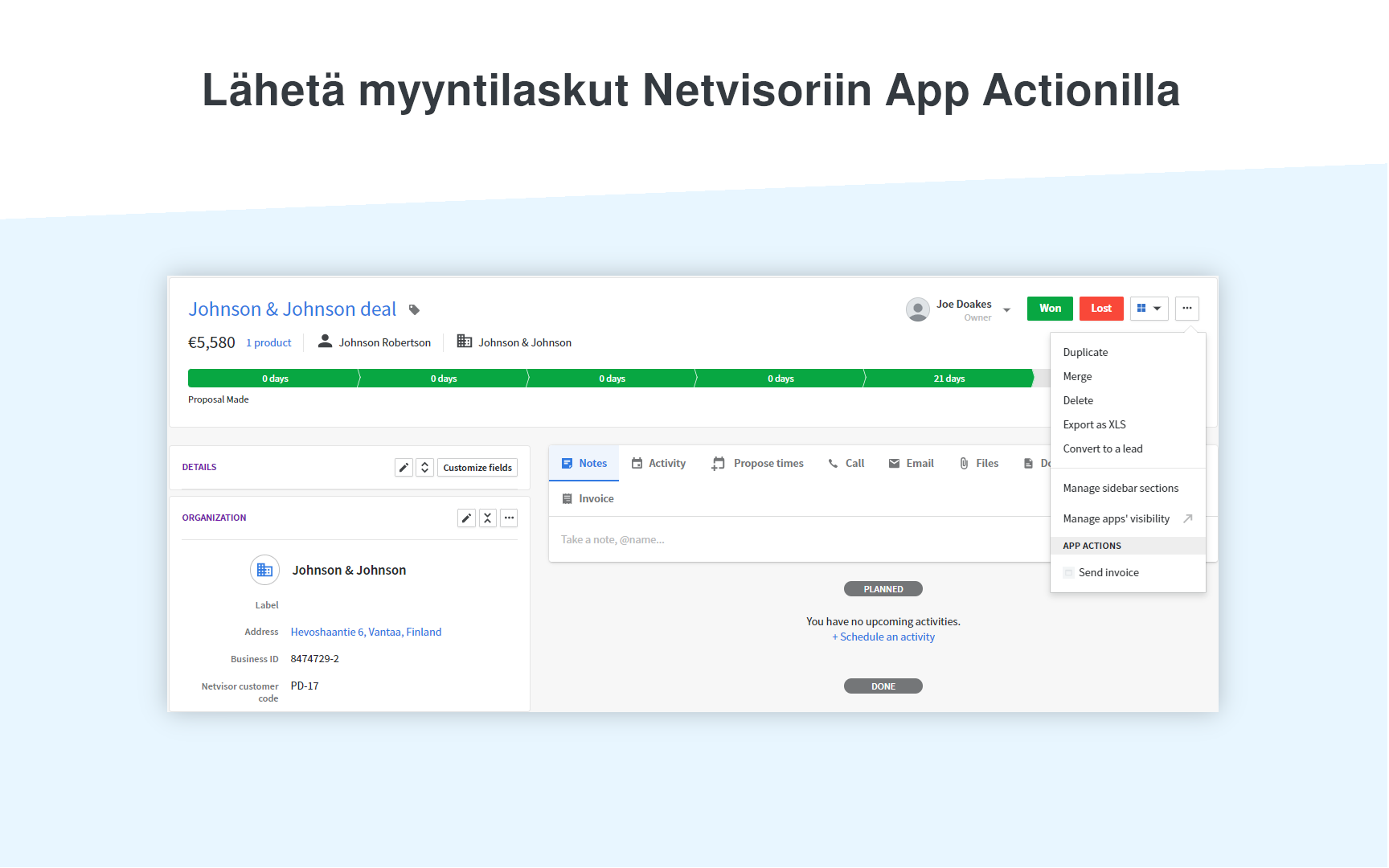Click the DONE pill label
Viewport: 1389px width, 868px height.
[883, 686]
